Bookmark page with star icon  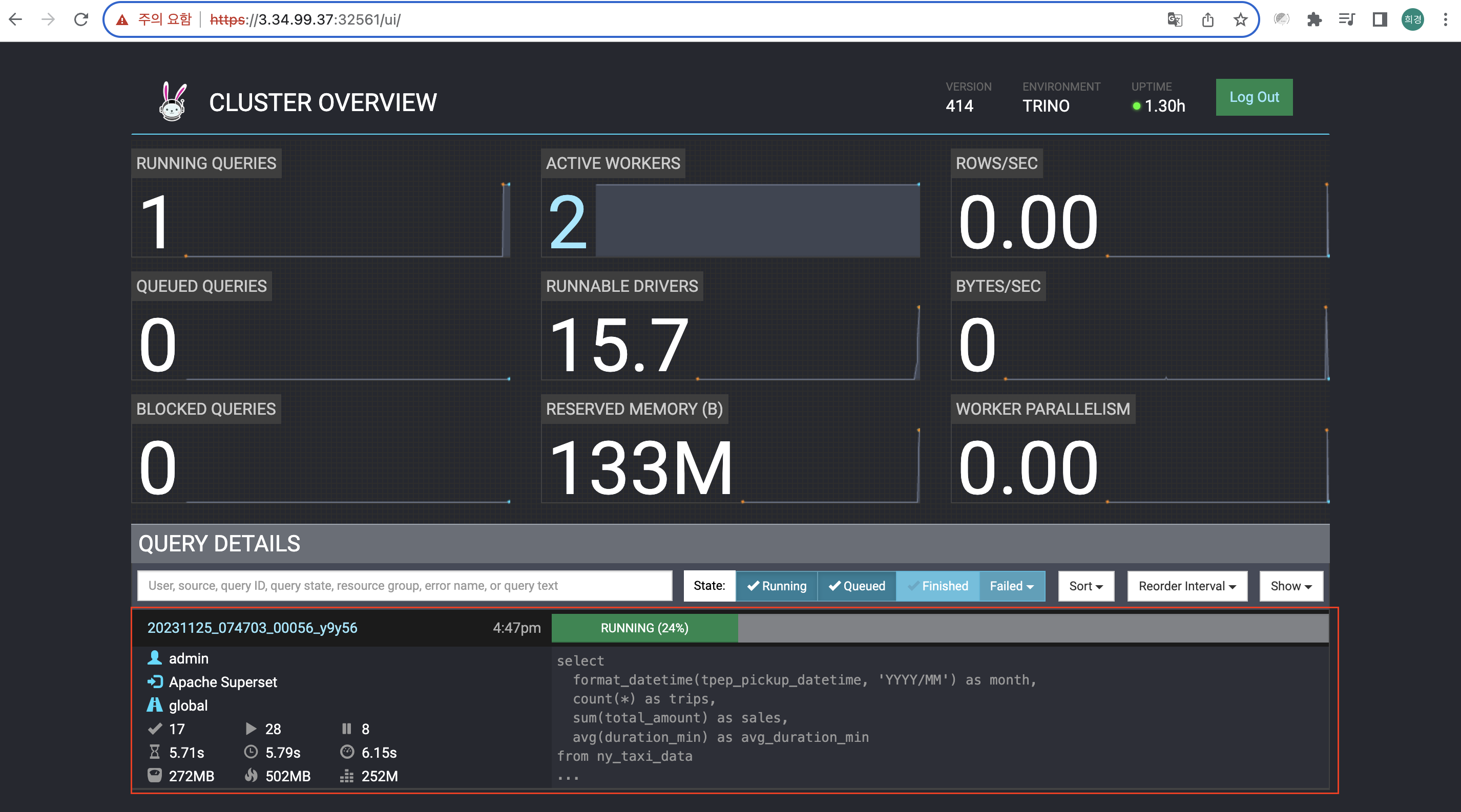coord(1240,20)
